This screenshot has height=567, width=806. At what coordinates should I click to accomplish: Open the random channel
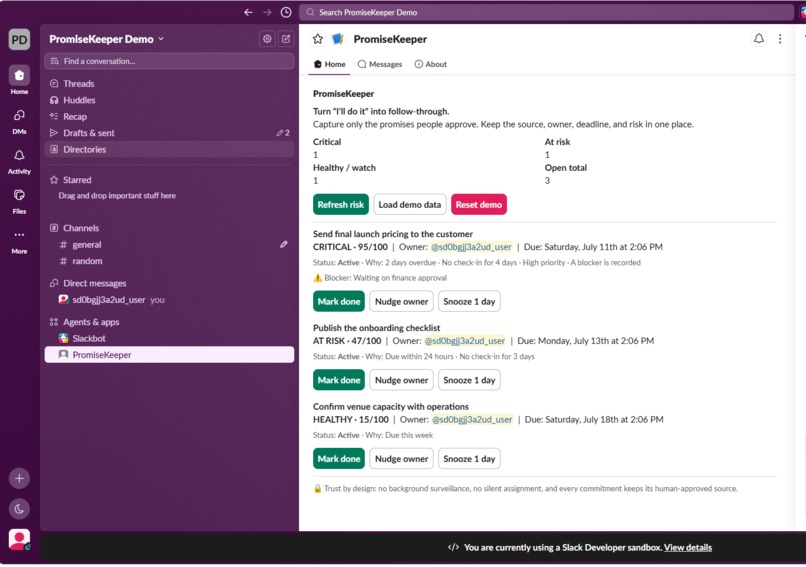click(169, 261)
